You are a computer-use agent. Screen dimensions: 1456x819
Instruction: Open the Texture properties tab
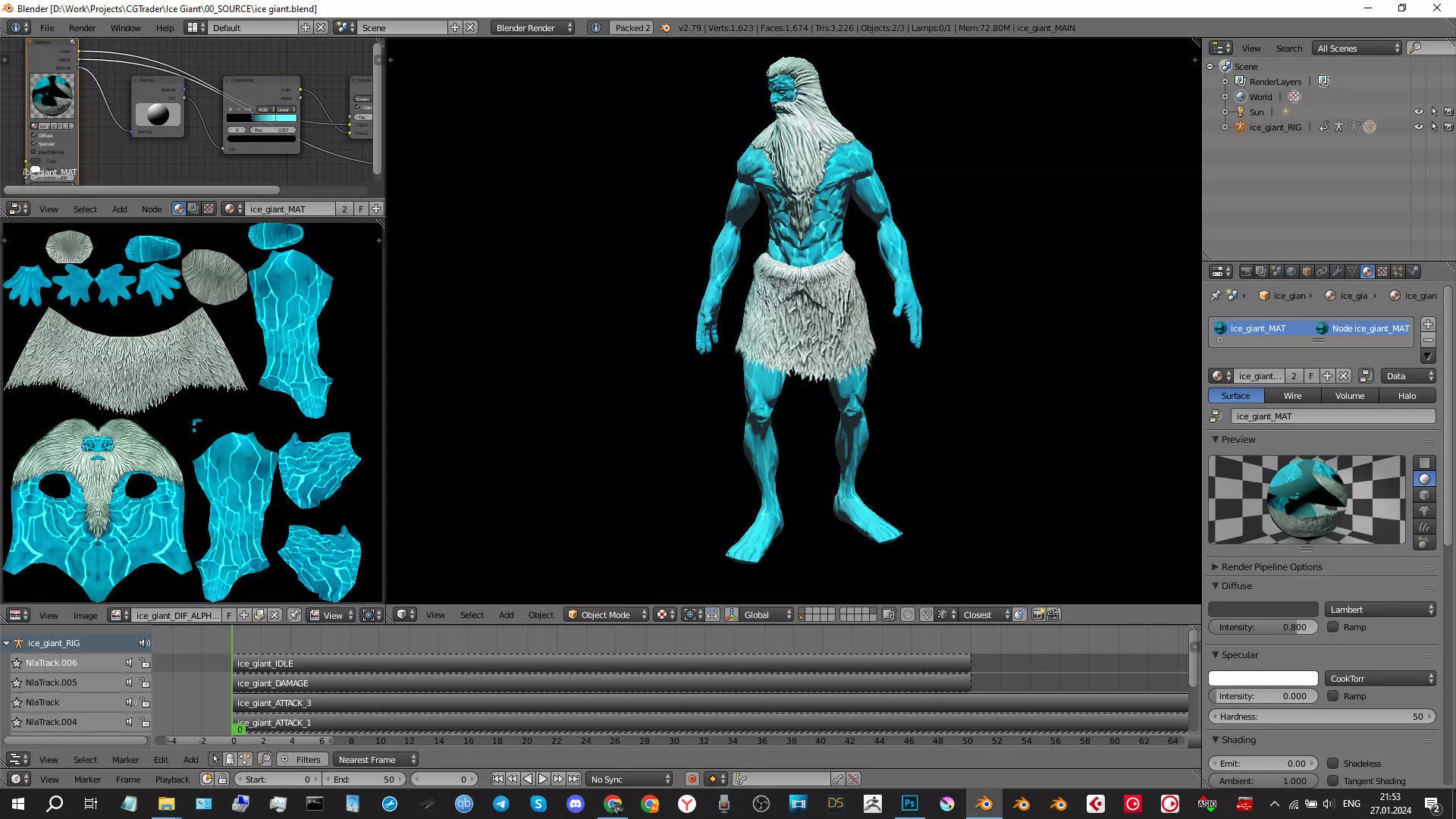pyautogui.click(x=1382, y=271)
